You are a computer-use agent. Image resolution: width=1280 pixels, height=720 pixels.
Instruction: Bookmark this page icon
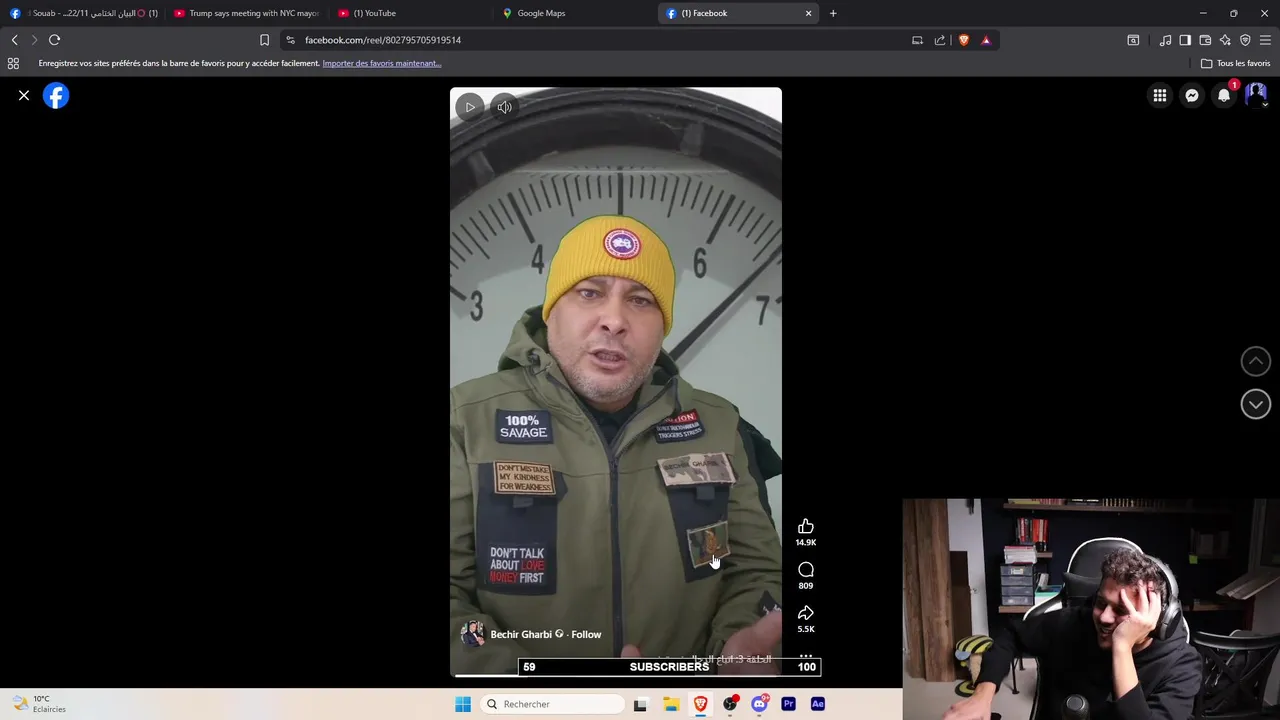pyautogui.click(x=264, y=40)
